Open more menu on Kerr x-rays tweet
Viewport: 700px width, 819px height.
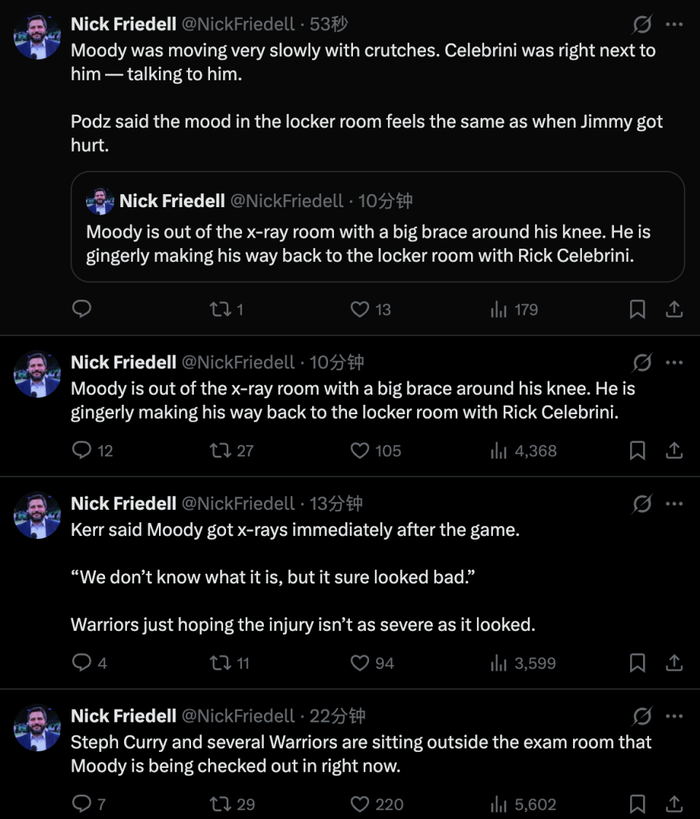[674, 504]
